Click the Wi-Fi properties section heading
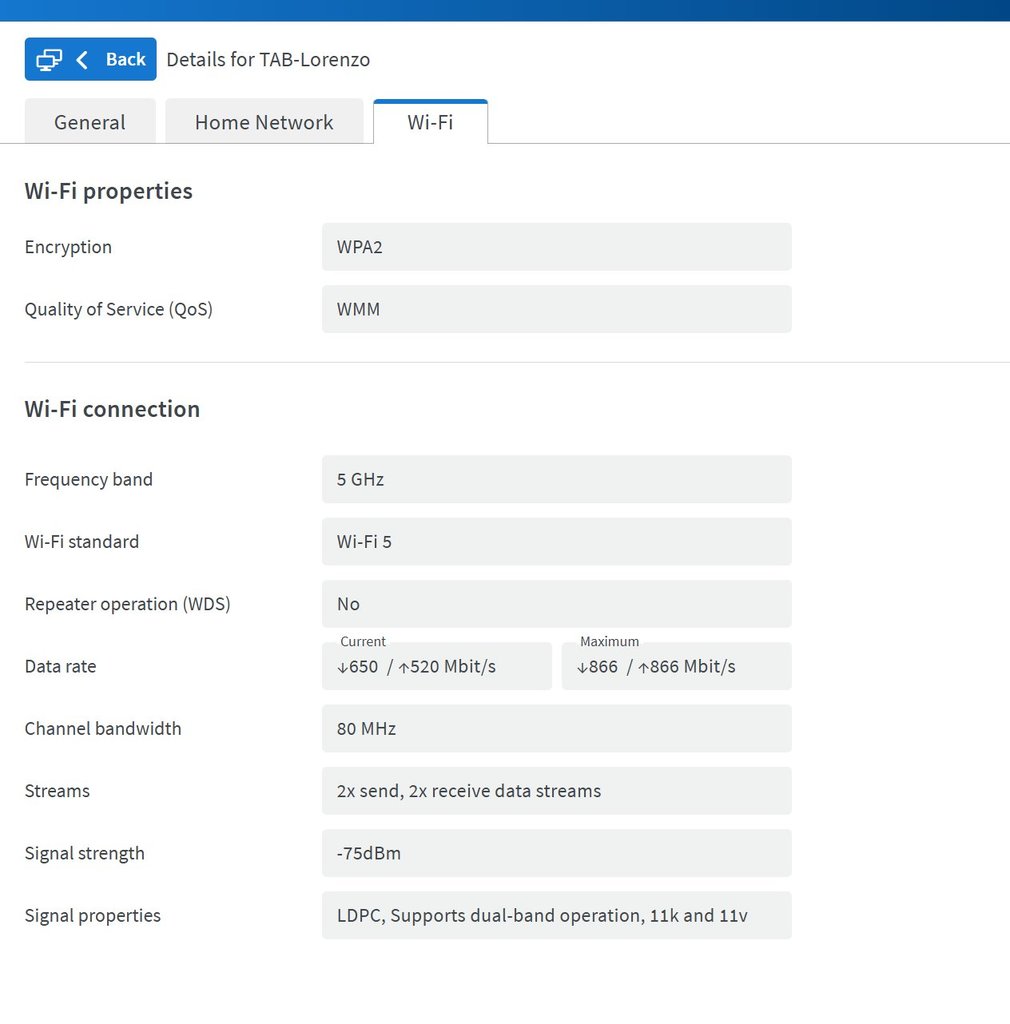 pyautogui.click(x=108, y=191)
